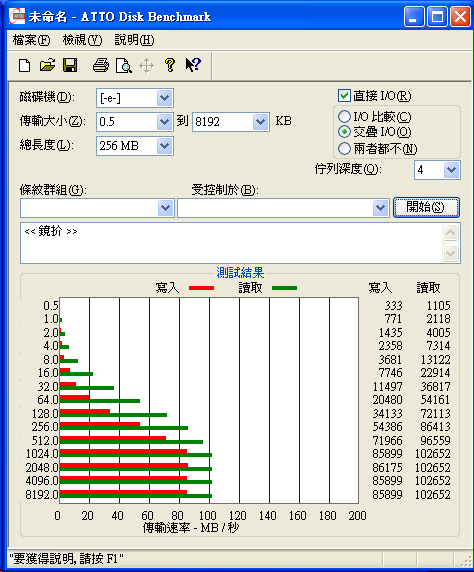474x572 pixels.
Task: Expand the 條紋群組 dropdown
Action: tap(166, 208)
